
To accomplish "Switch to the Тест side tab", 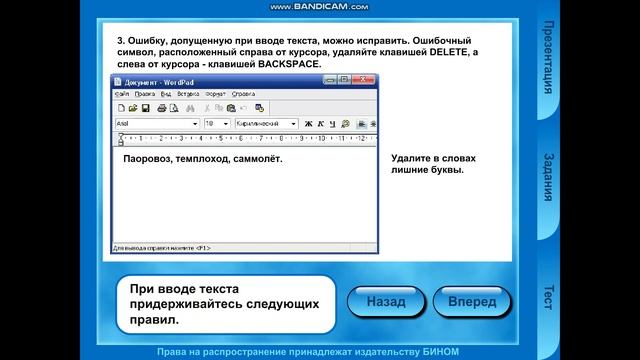I will [x=549, y=297].
